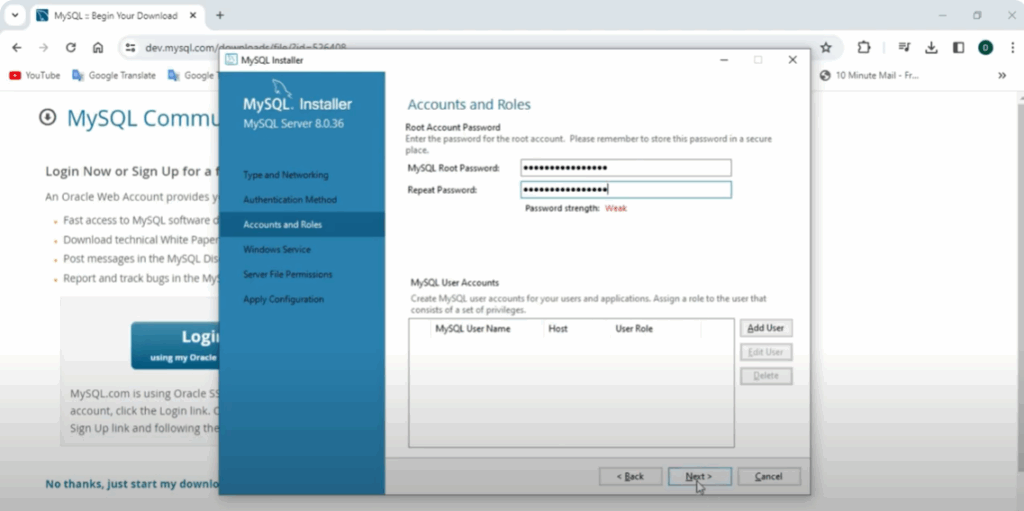The width and height of the screenshot is (1024, 511).
Task: Click the Login button on MySQL page
Action: [175, 345]
